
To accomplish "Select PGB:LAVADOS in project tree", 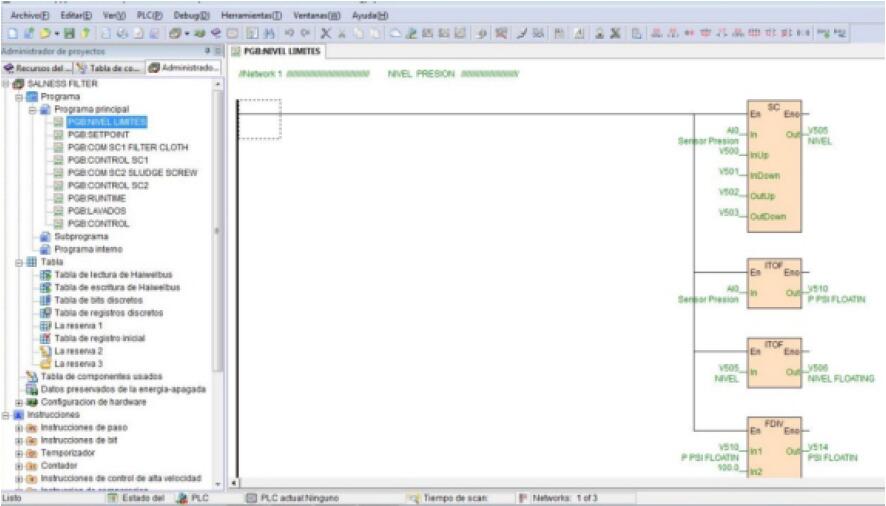I will (97, 211).
